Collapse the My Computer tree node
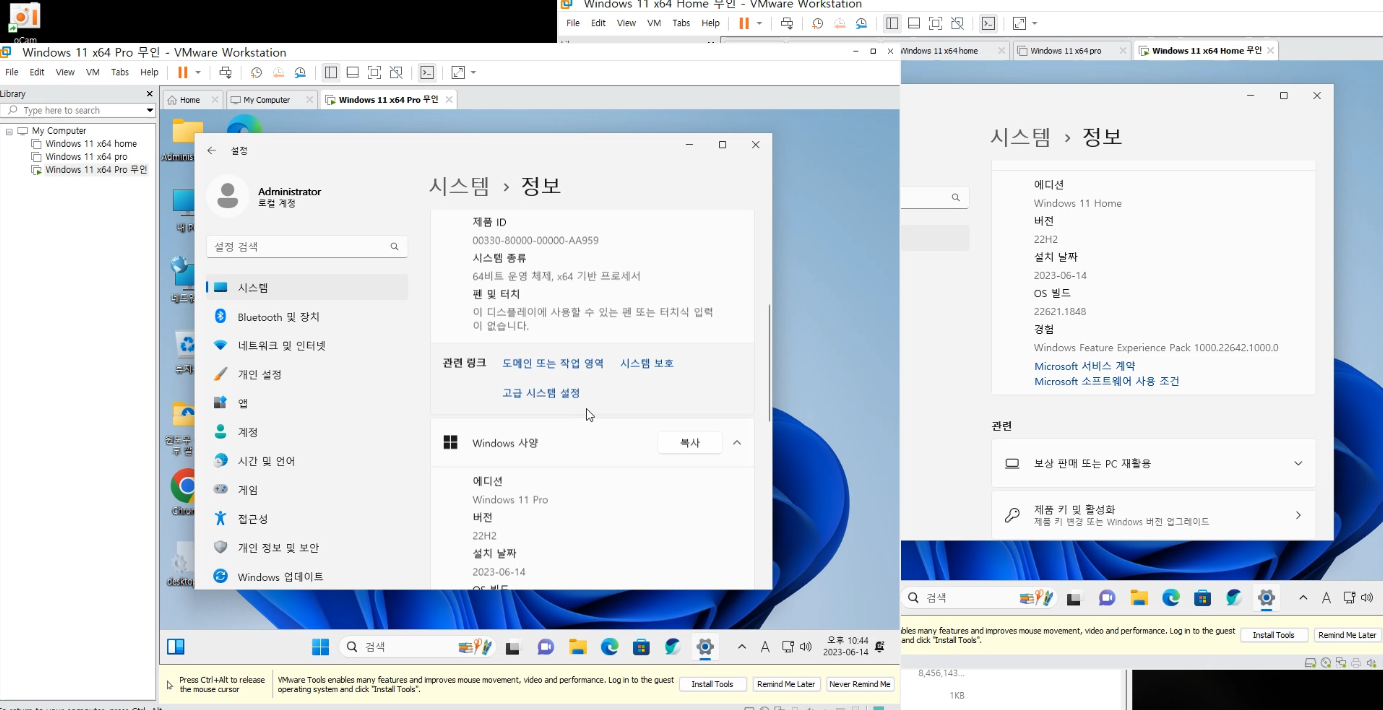 point(9,131)
